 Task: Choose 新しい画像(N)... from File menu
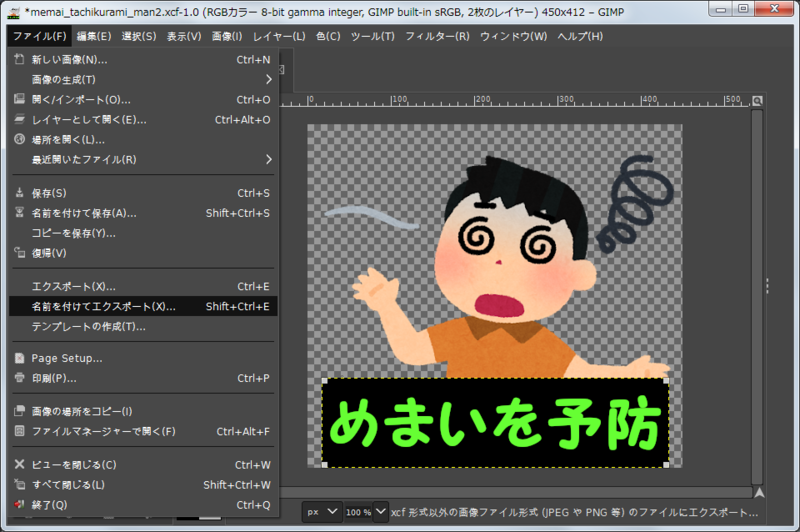(x=143, y=60)
